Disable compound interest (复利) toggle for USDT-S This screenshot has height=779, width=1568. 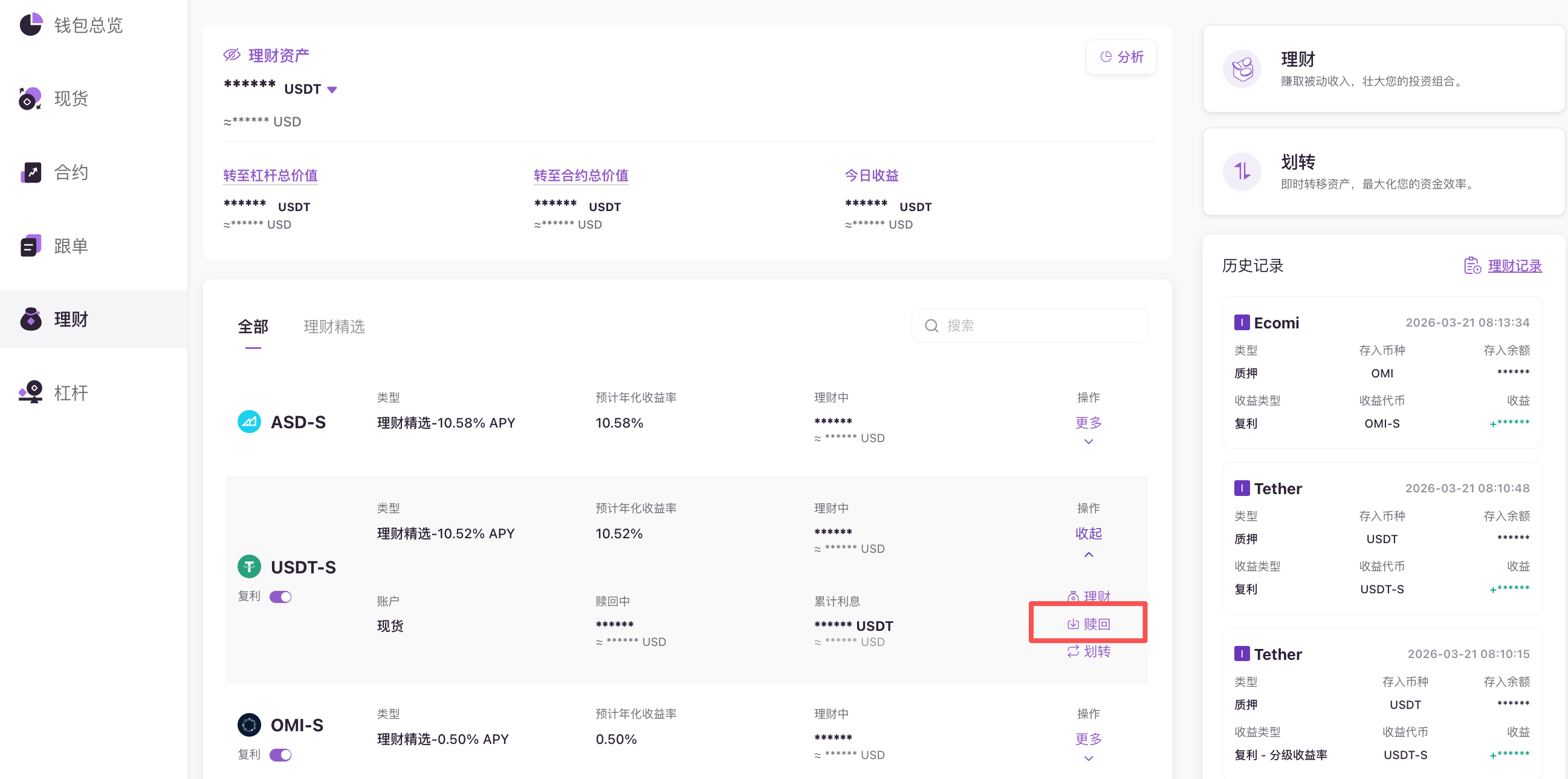[x=280, y=597]
